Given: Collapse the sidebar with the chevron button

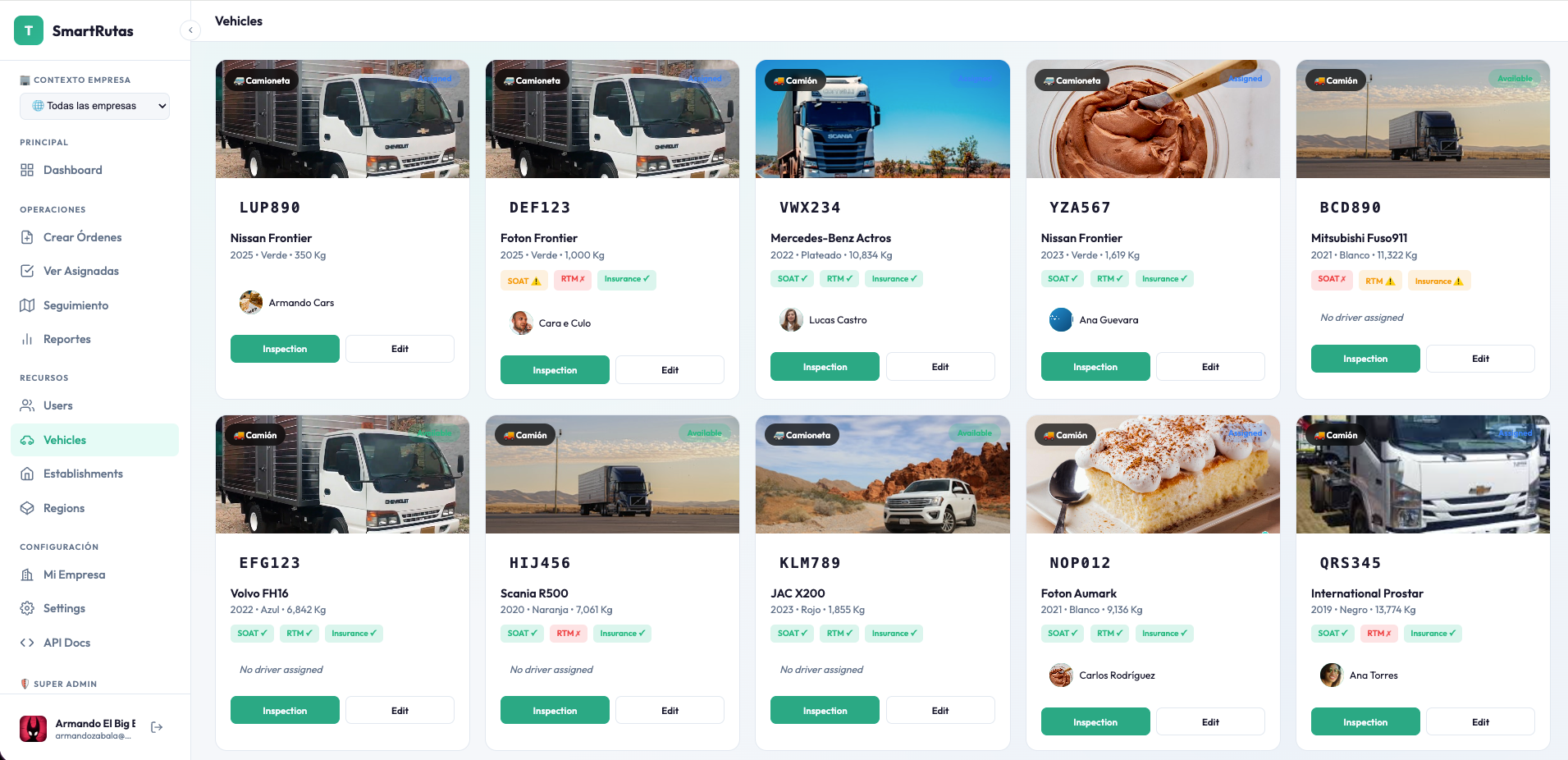Looking at the screenshot, I should [190, 30].
